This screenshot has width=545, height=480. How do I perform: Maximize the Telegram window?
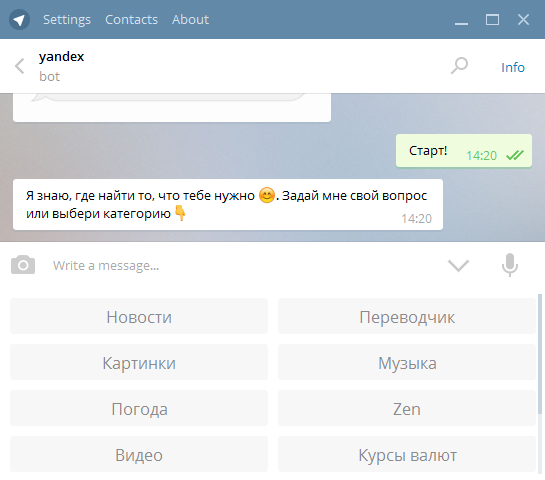click(x=492, y=20)
